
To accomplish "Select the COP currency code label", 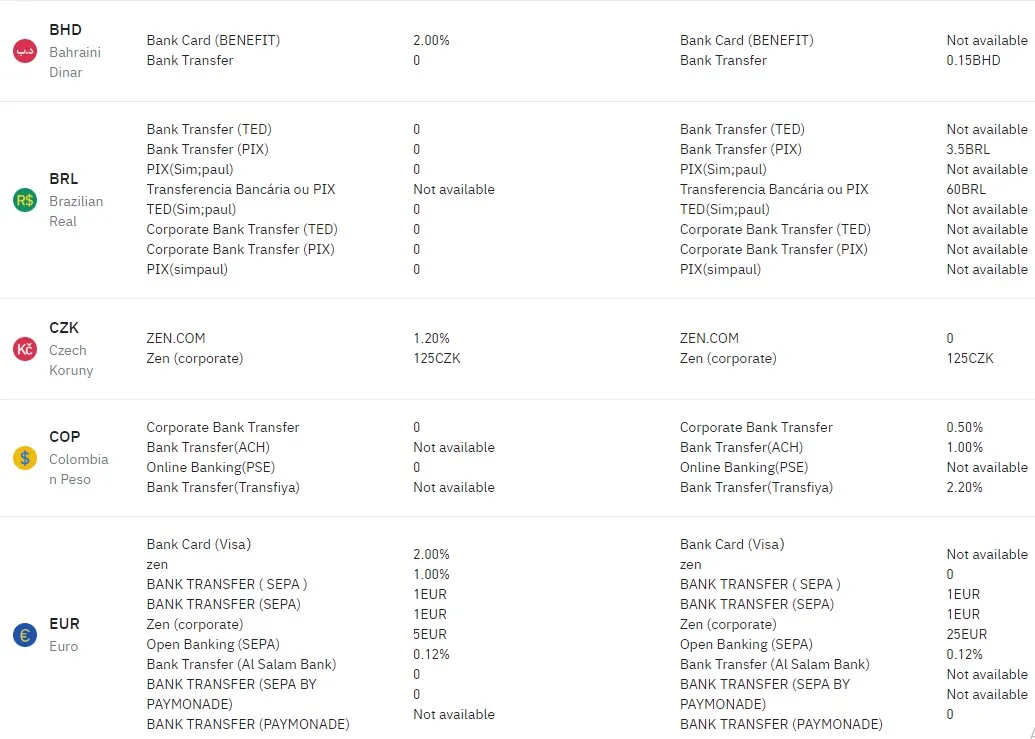I will pyautogui.click(x=65, y=437).
